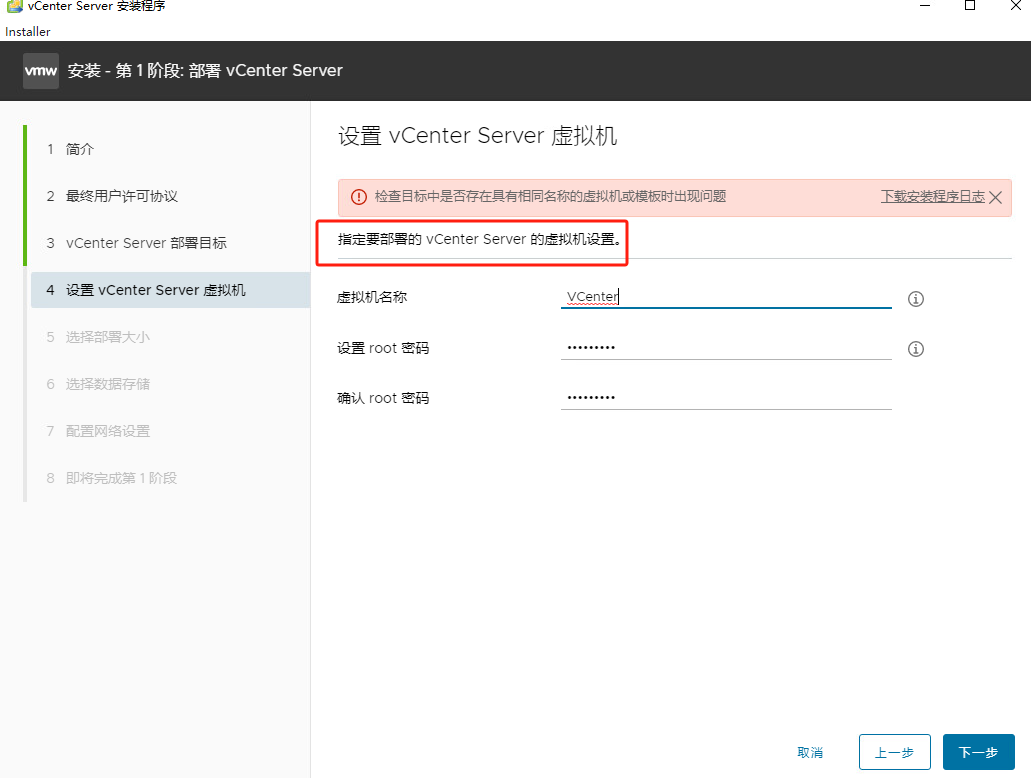Close the vCenter Server installer window
Viewport: 1031px width, 778px height.
click(1015, 6)
